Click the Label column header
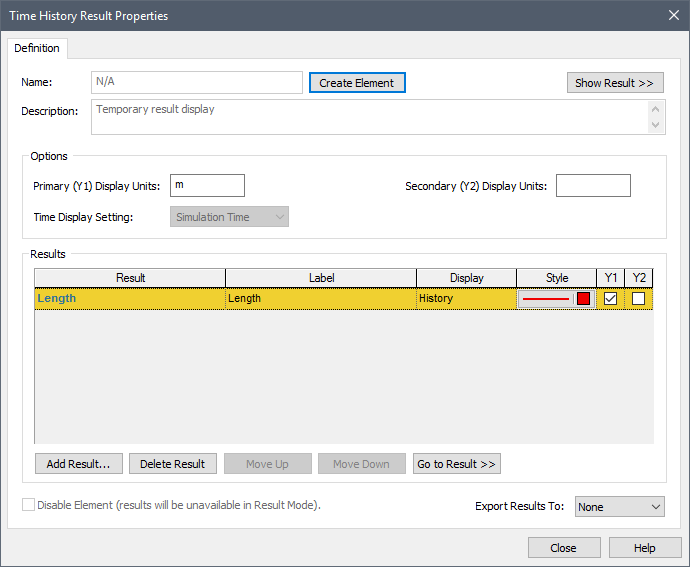The width and height of the screenshot is (690, 567). 321,278
